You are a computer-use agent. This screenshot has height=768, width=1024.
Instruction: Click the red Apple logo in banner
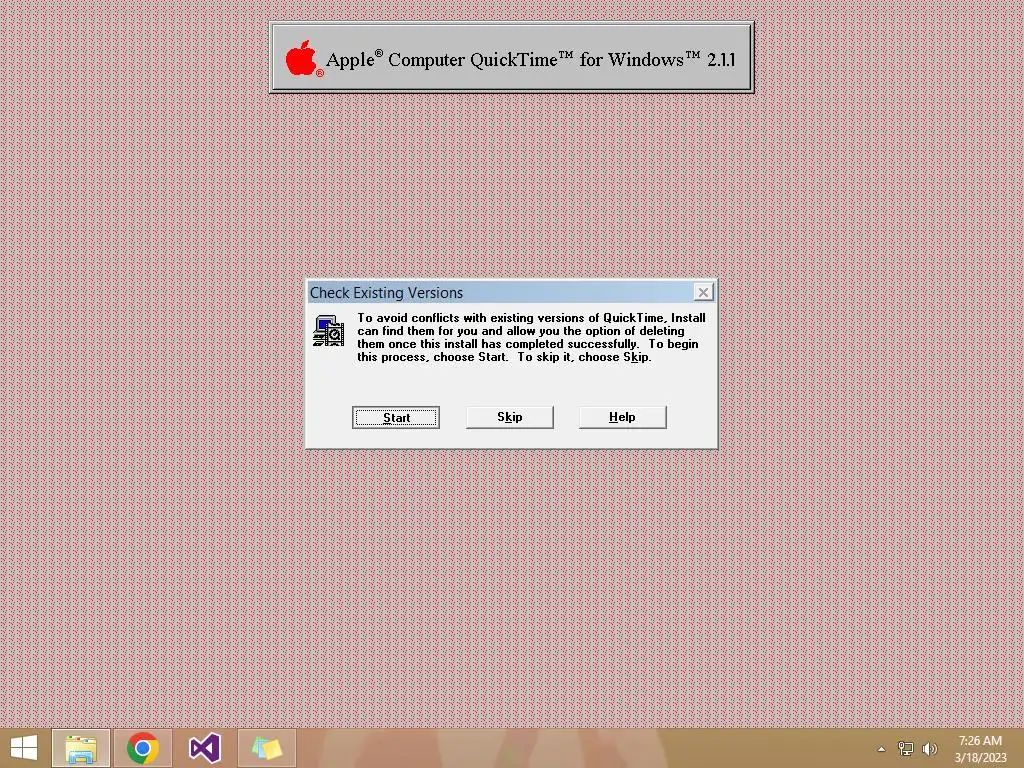pos(302,58)
